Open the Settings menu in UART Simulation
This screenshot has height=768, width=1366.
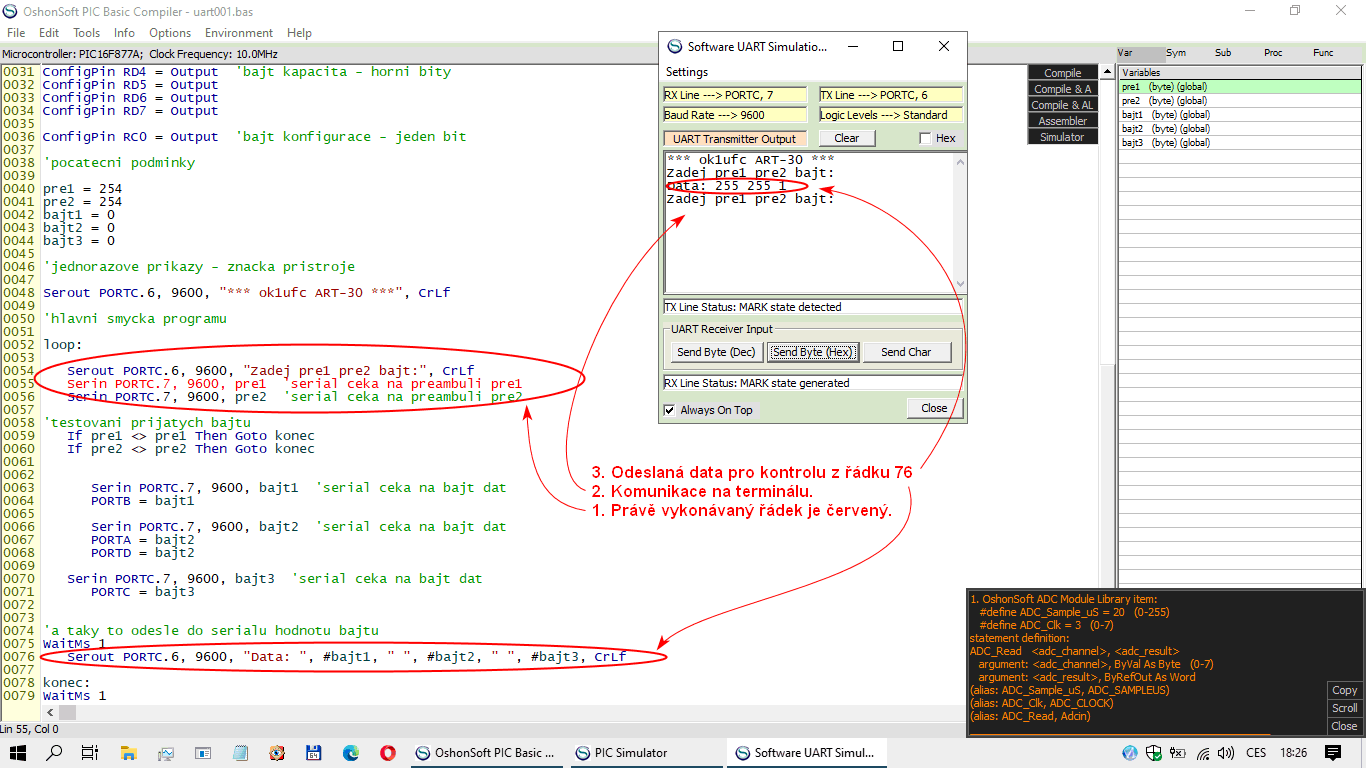point(687,72)
